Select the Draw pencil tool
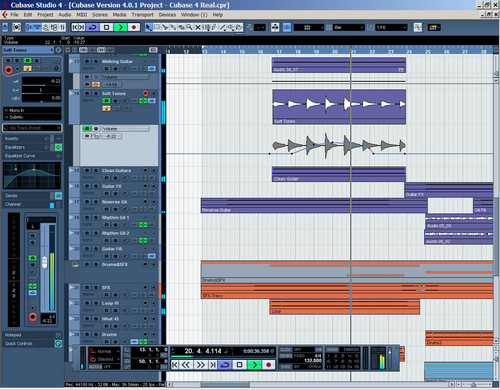Viewport: 500px width, 390px height. coord(214,27)
